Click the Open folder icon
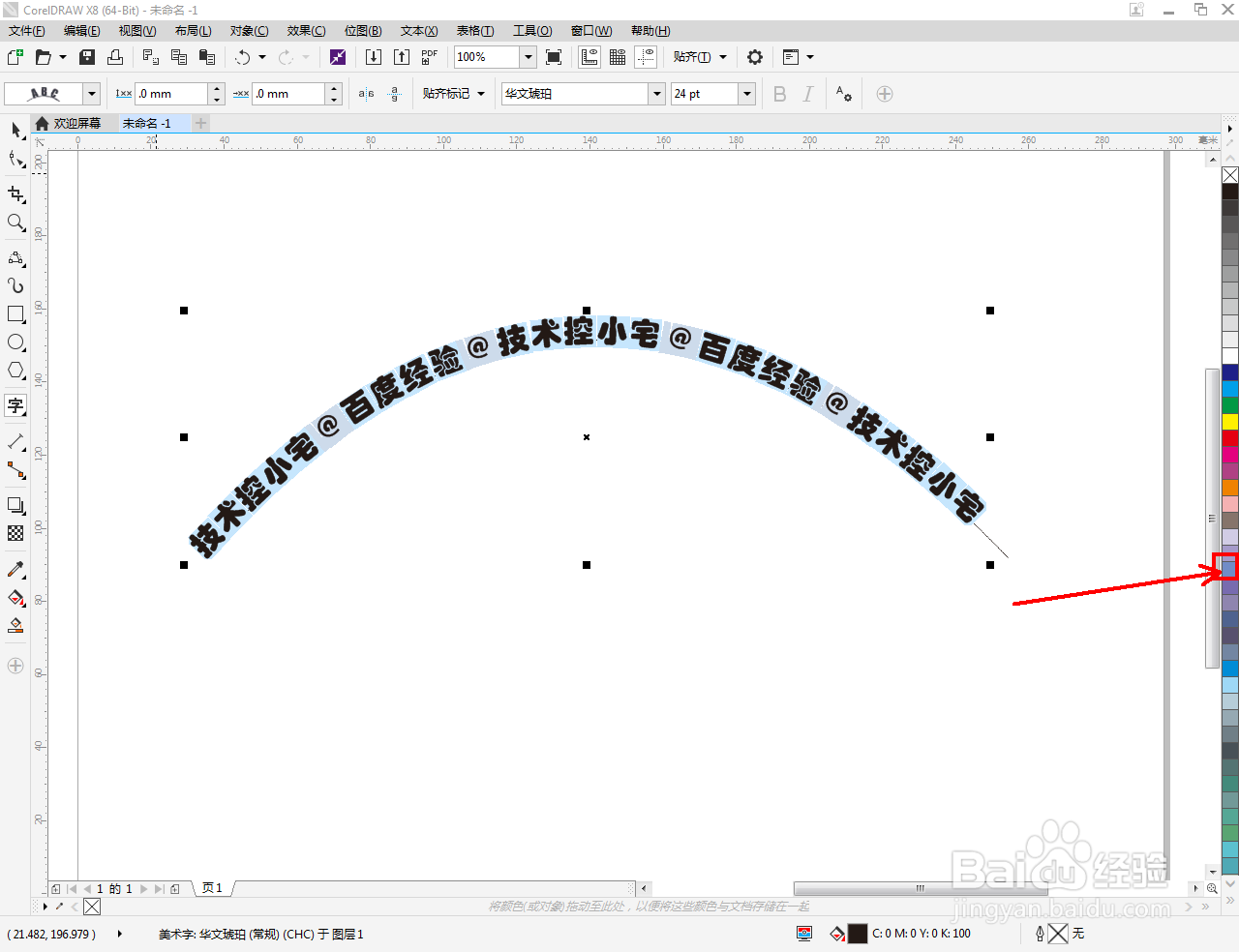Image resolution: width=1239 pixels, height=952 pixels. pos(43,57)
